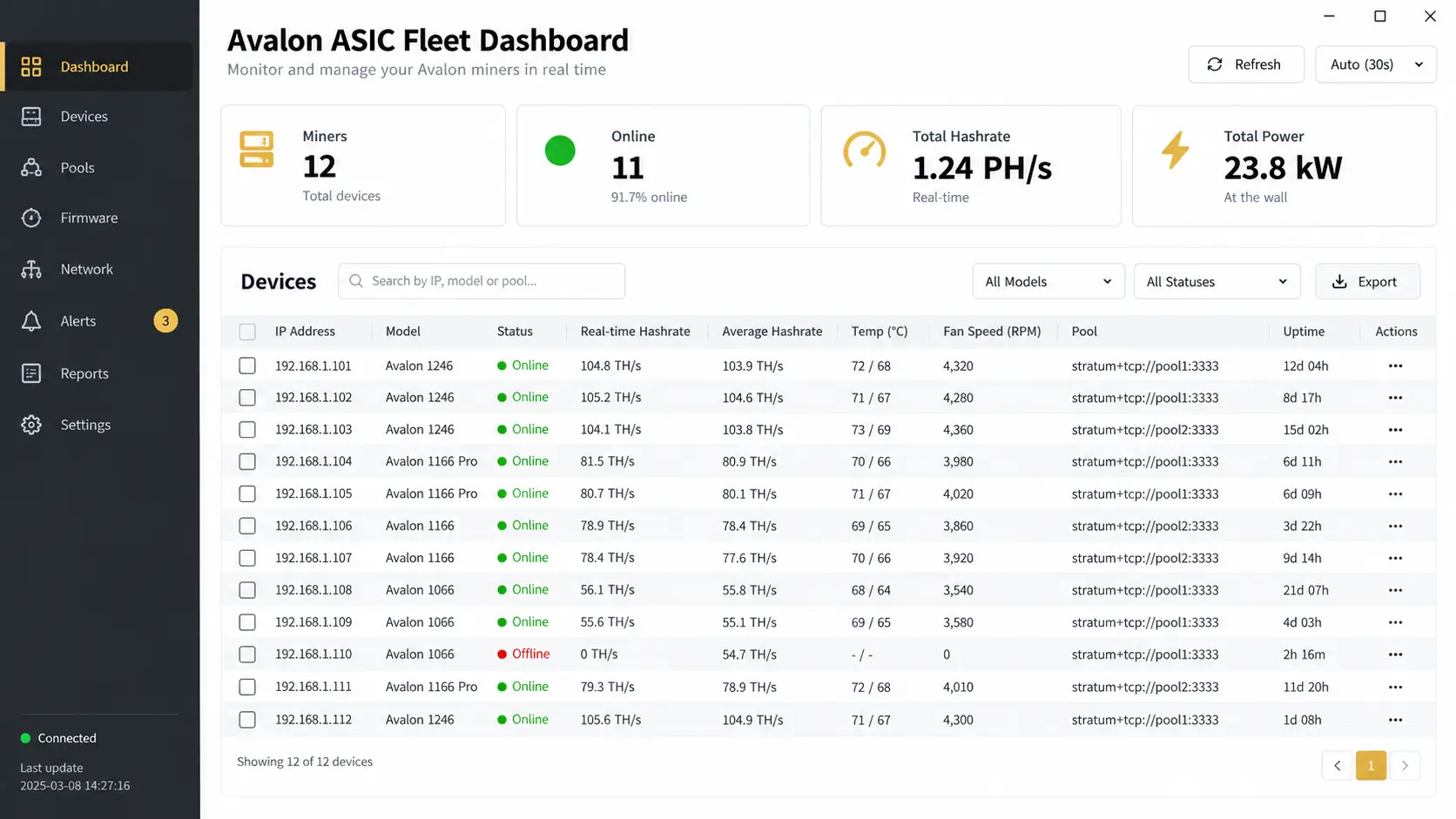Focus the search by IP, model or pool field
This screenshot has width=1456, height=819.
click(x=482, y=281)
